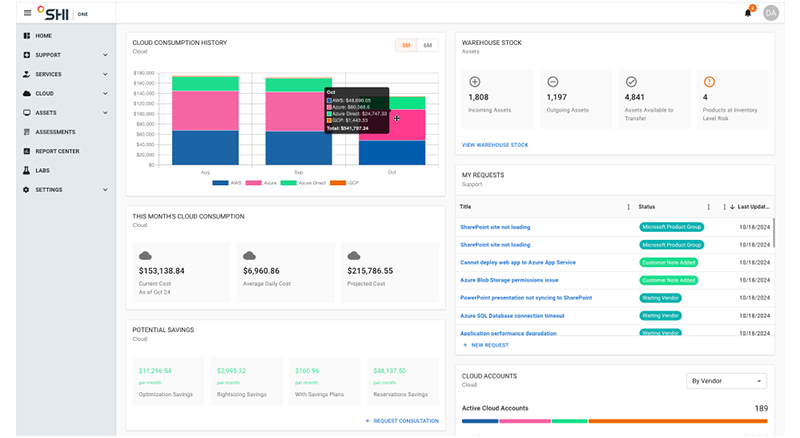Screen dimensions: 800x438
Task: Go to Home in sidebar
Action: click(x=43, y=36)
